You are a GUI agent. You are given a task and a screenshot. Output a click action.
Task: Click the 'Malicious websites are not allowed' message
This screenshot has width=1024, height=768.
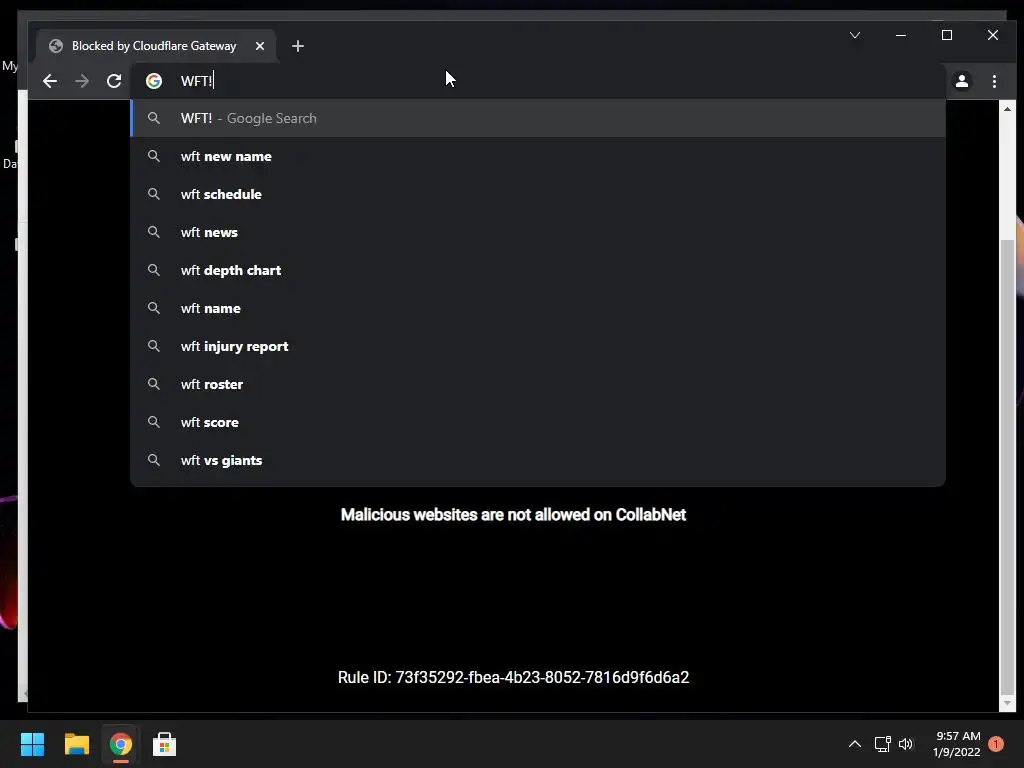click(x=513, y=515)
